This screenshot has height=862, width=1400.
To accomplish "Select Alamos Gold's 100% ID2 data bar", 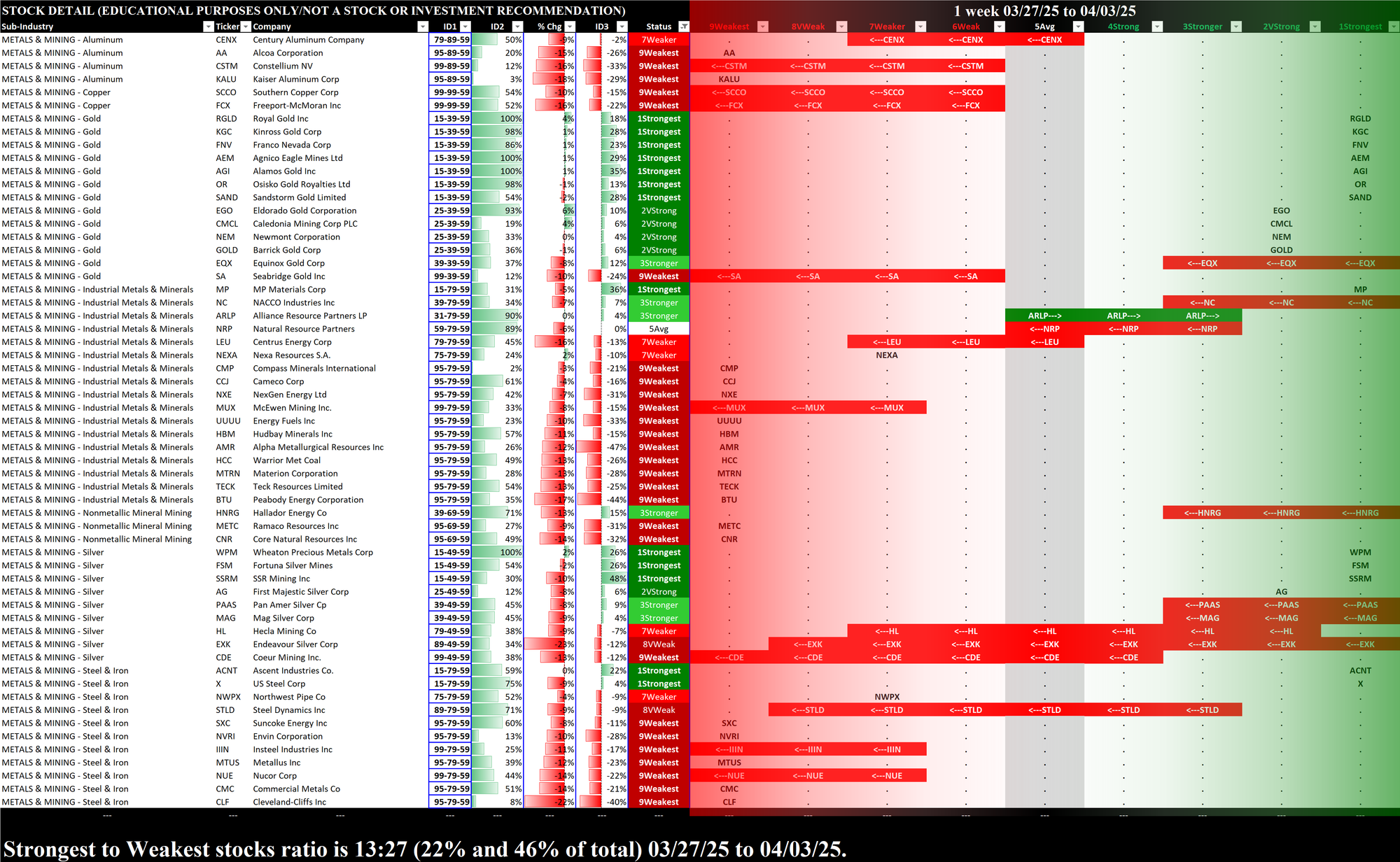I will (498, 171).
